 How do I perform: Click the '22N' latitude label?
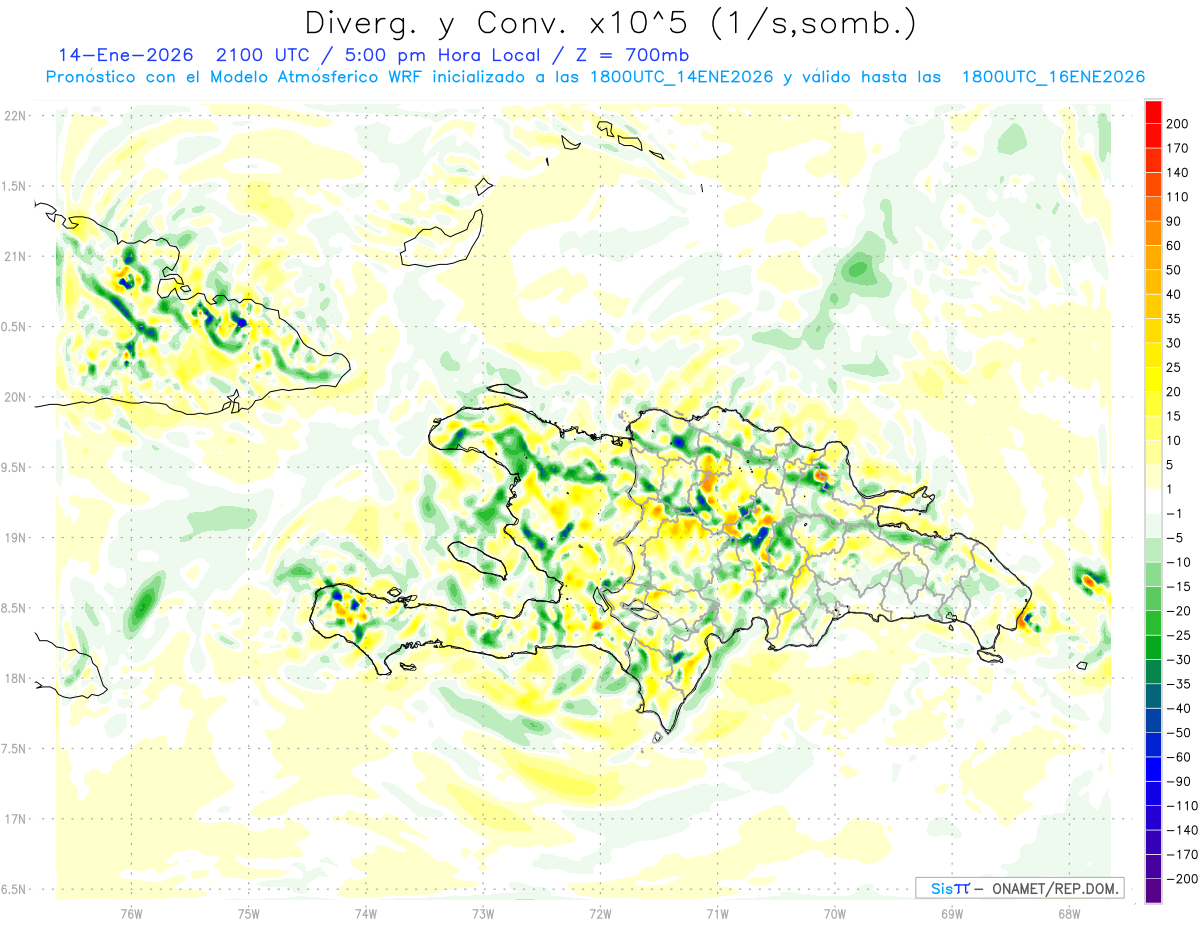pos(15,115)
